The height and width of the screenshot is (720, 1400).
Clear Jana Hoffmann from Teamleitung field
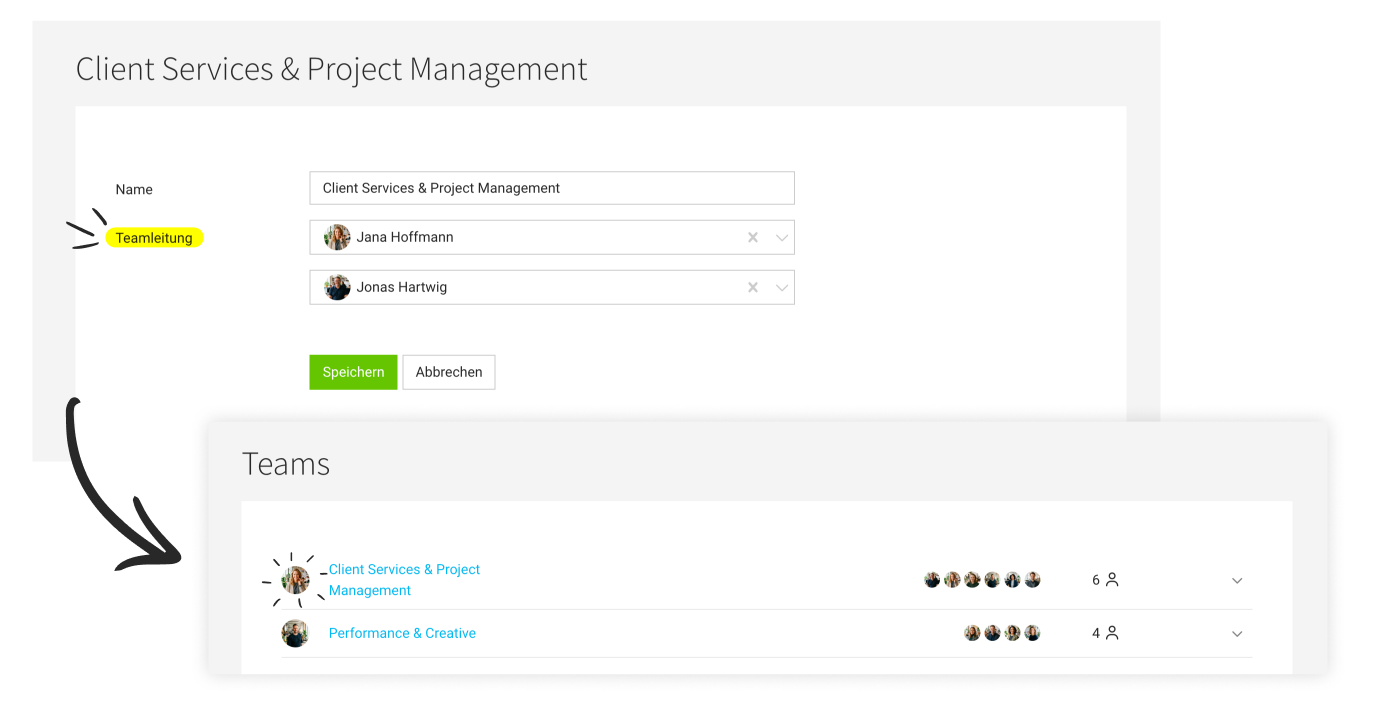click(753, 237)
